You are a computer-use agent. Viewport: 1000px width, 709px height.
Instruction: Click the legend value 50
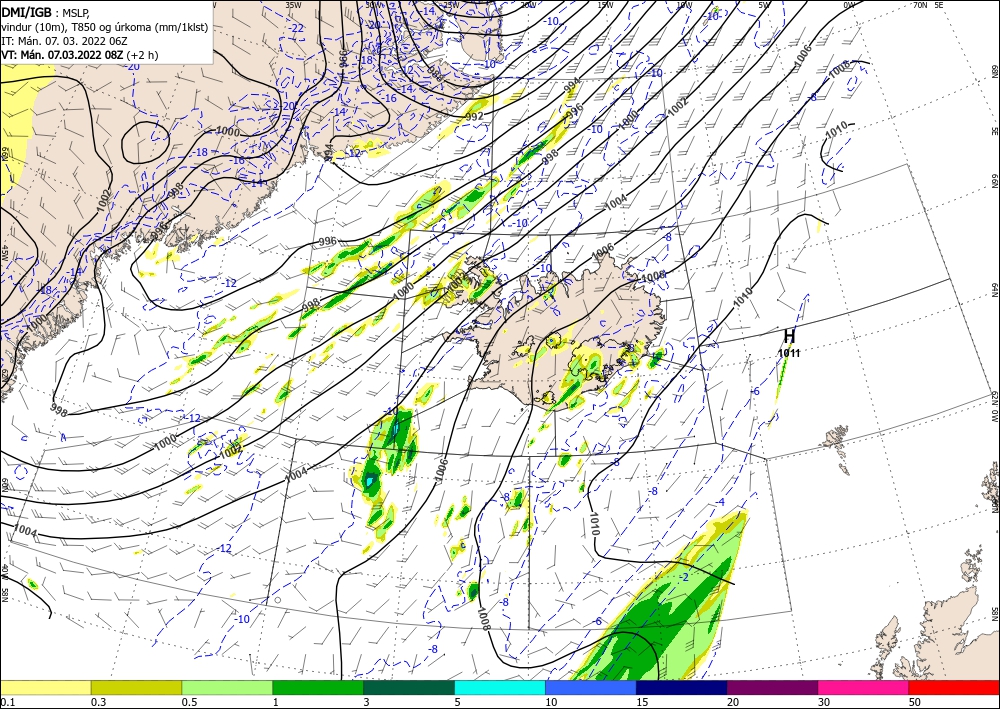pyautogui.click(x=915, y=702)
